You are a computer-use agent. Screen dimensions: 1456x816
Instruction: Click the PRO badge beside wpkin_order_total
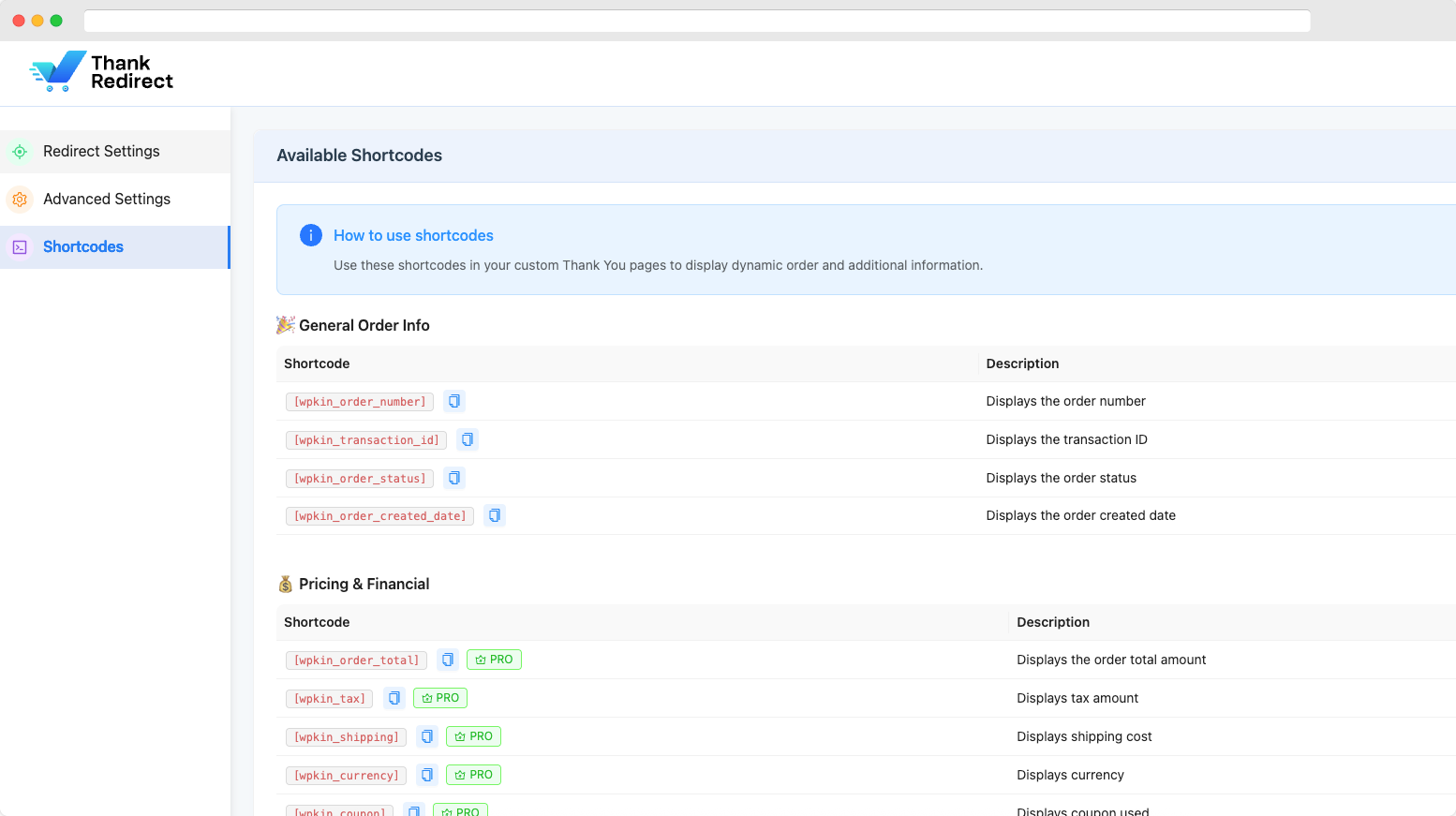click(494, 660)
